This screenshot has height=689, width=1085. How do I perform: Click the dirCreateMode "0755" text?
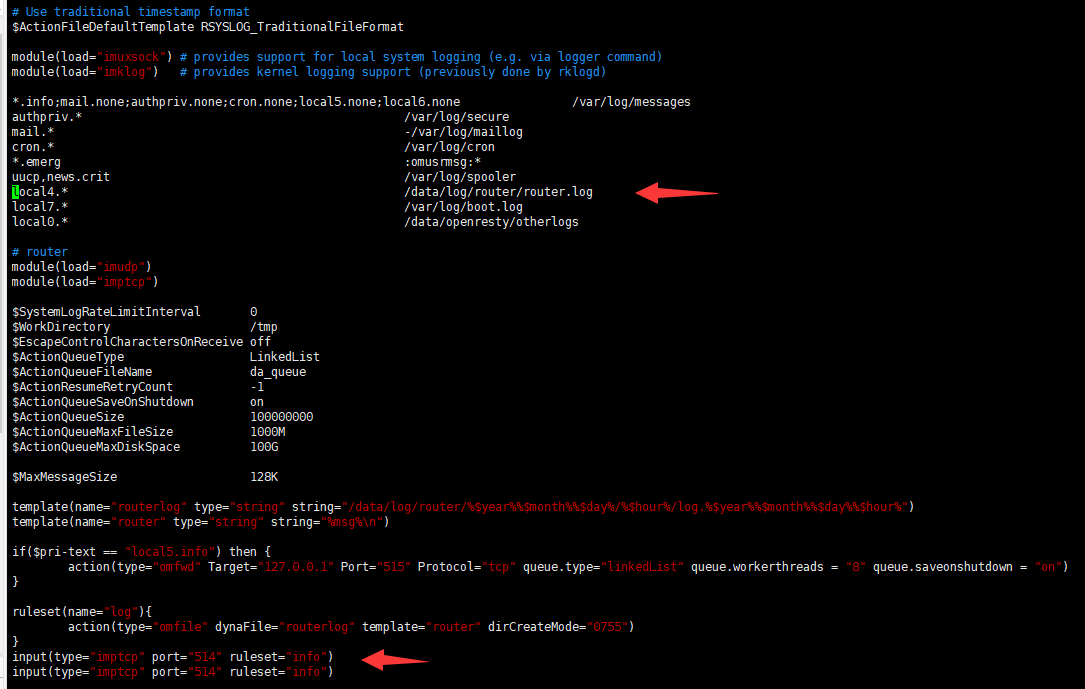coord(610,627)
